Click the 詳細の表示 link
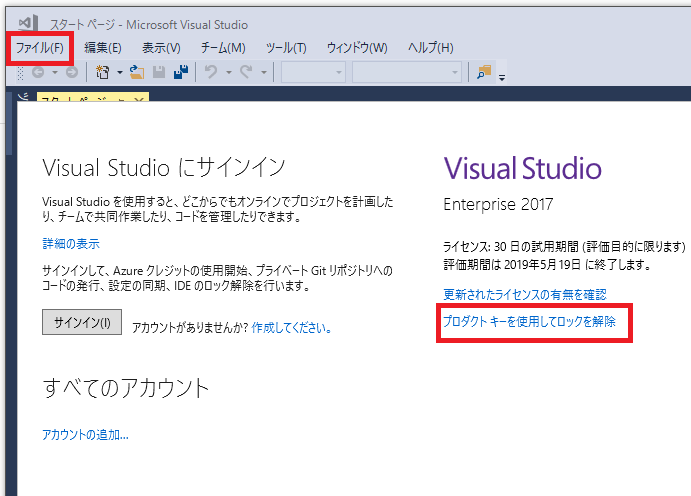Screen dimensions: 691x496 click(71, 244)
